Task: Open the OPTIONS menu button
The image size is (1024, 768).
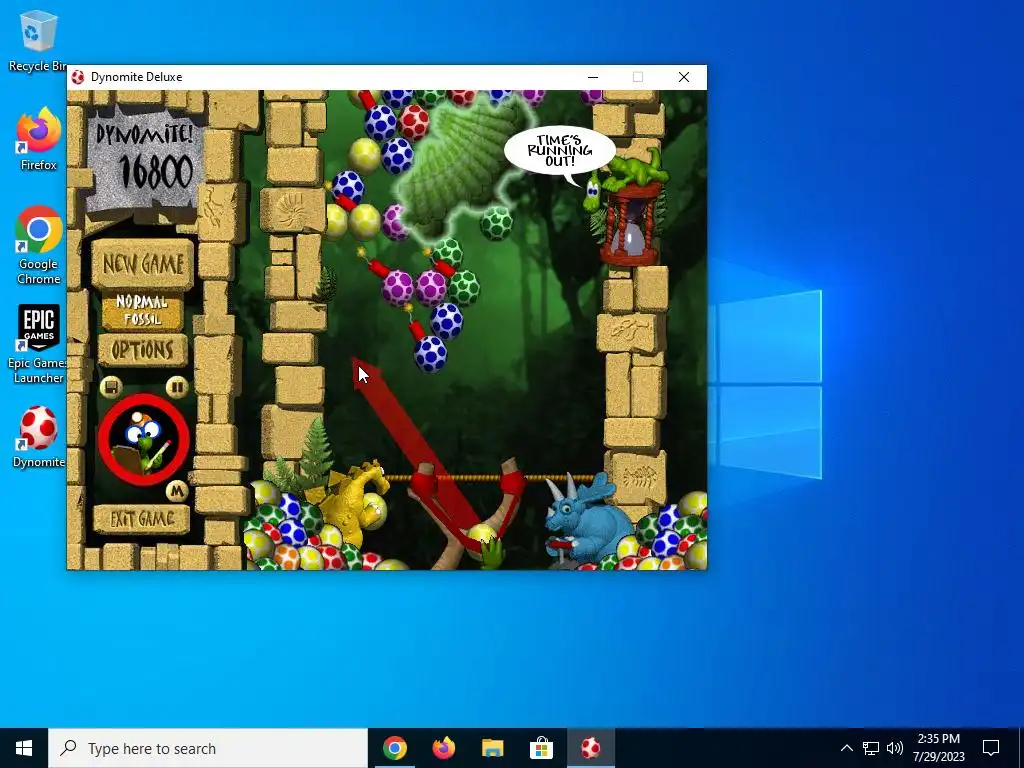Action: [x=142, y=351]
